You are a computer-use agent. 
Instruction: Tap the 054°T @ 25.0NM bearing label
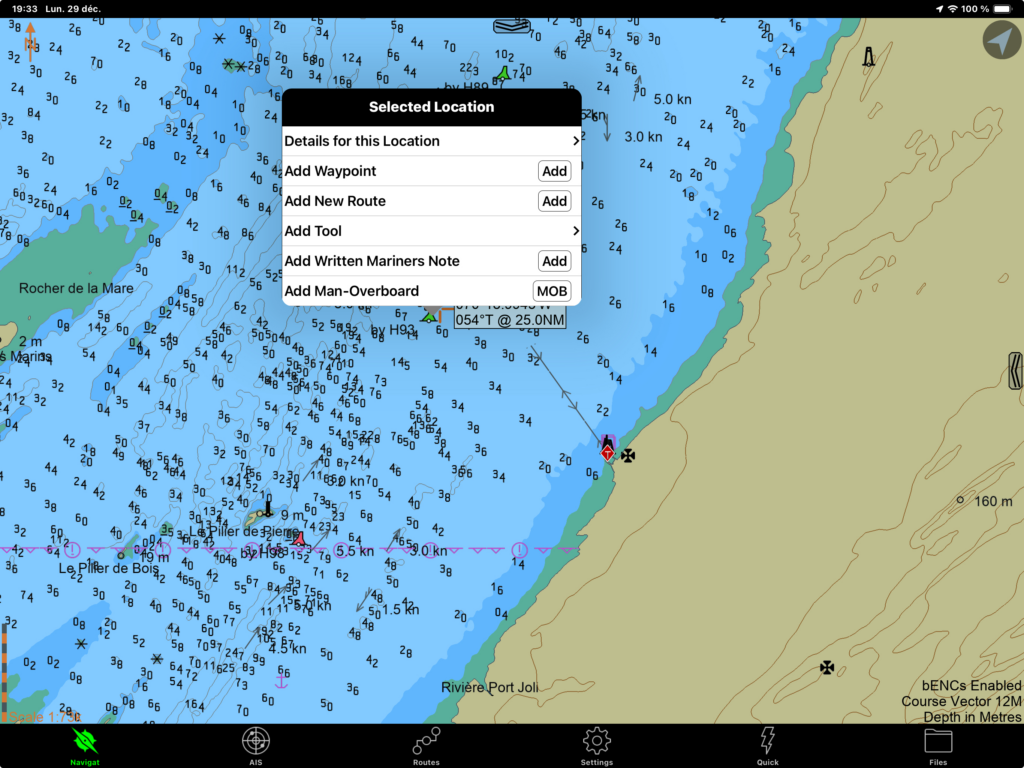click(x=510, y=320)
